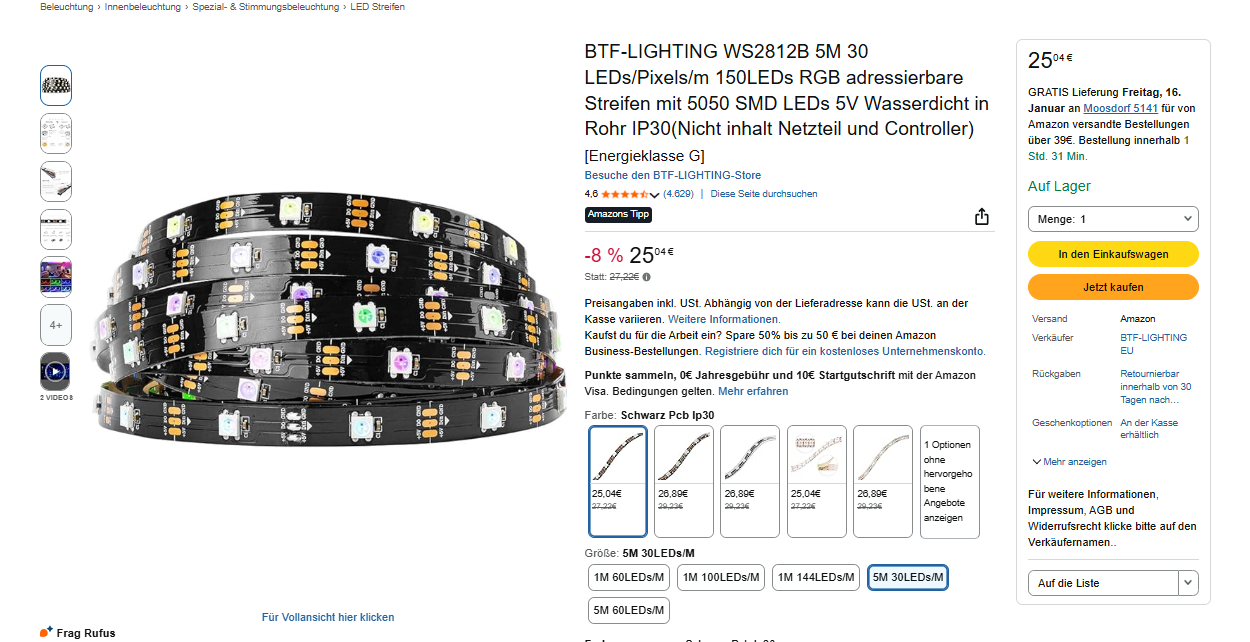Click the info icon beside the crossed-out price

pyautogui.click(x=647, y=277)
